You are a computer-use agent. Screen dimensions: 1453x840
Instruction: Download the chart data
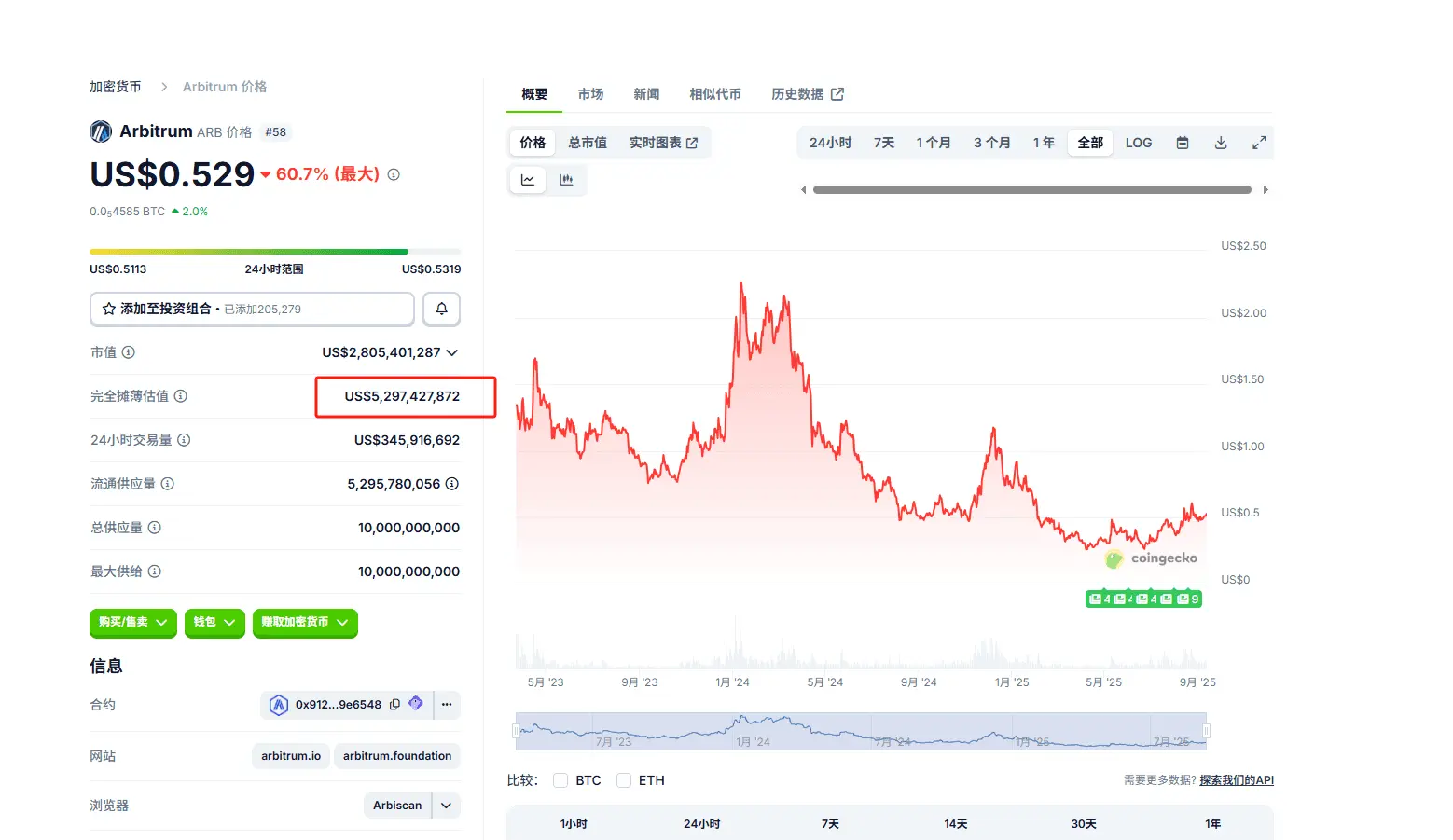1221,143
